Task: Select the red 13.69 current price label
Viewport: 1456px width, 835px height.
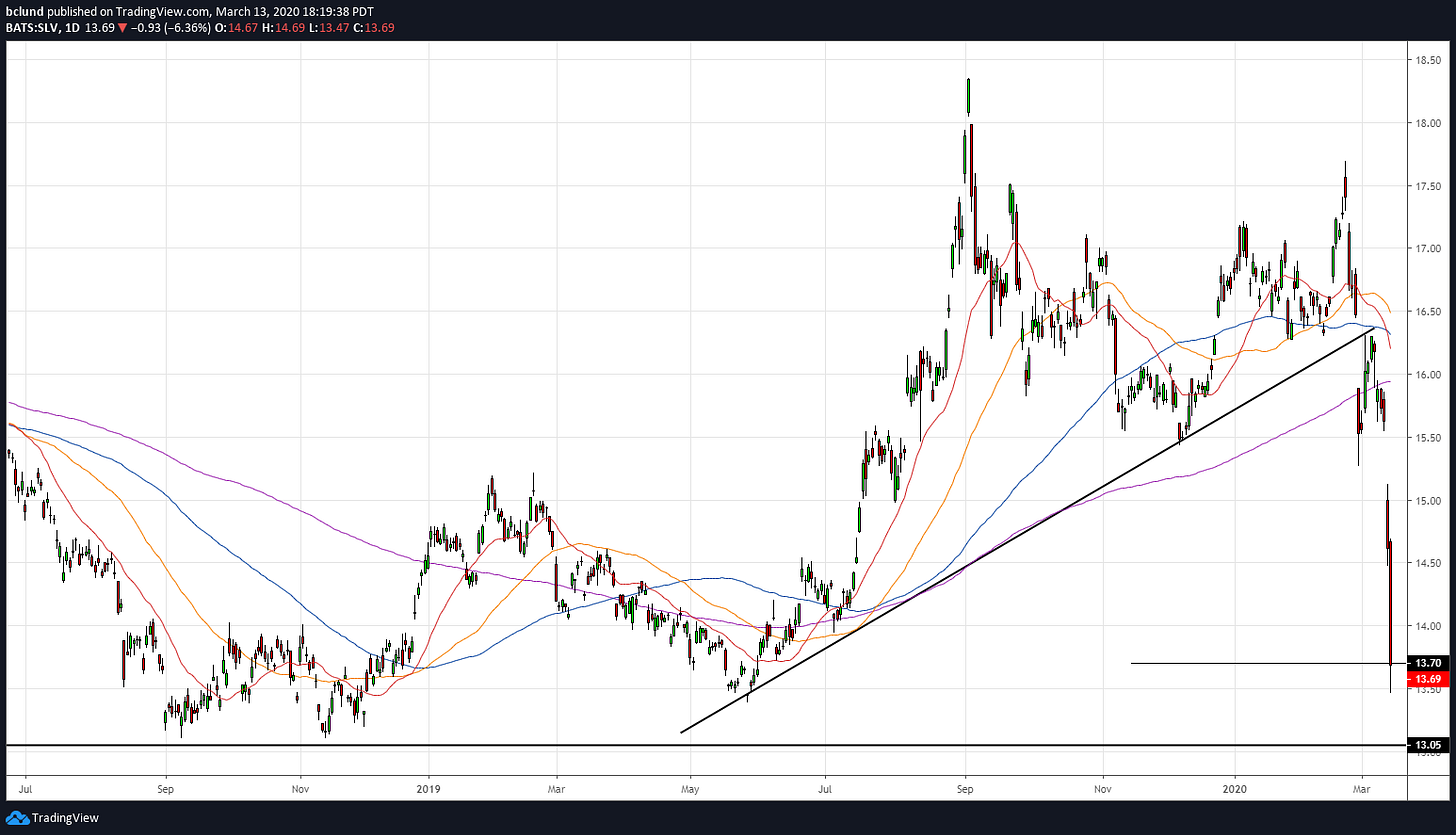Action: click(1423, 680)
